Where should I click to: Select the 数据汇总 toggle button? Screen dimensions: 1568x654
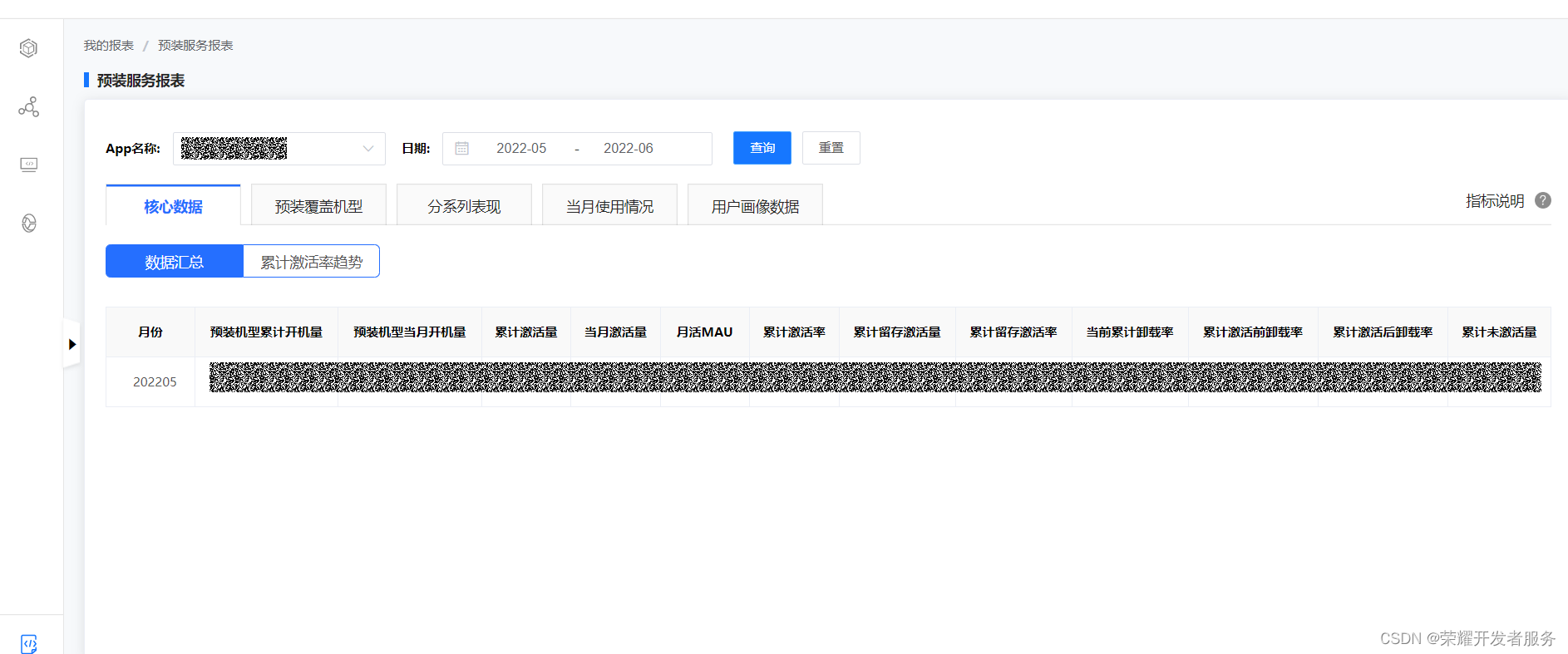pos(175,261)
